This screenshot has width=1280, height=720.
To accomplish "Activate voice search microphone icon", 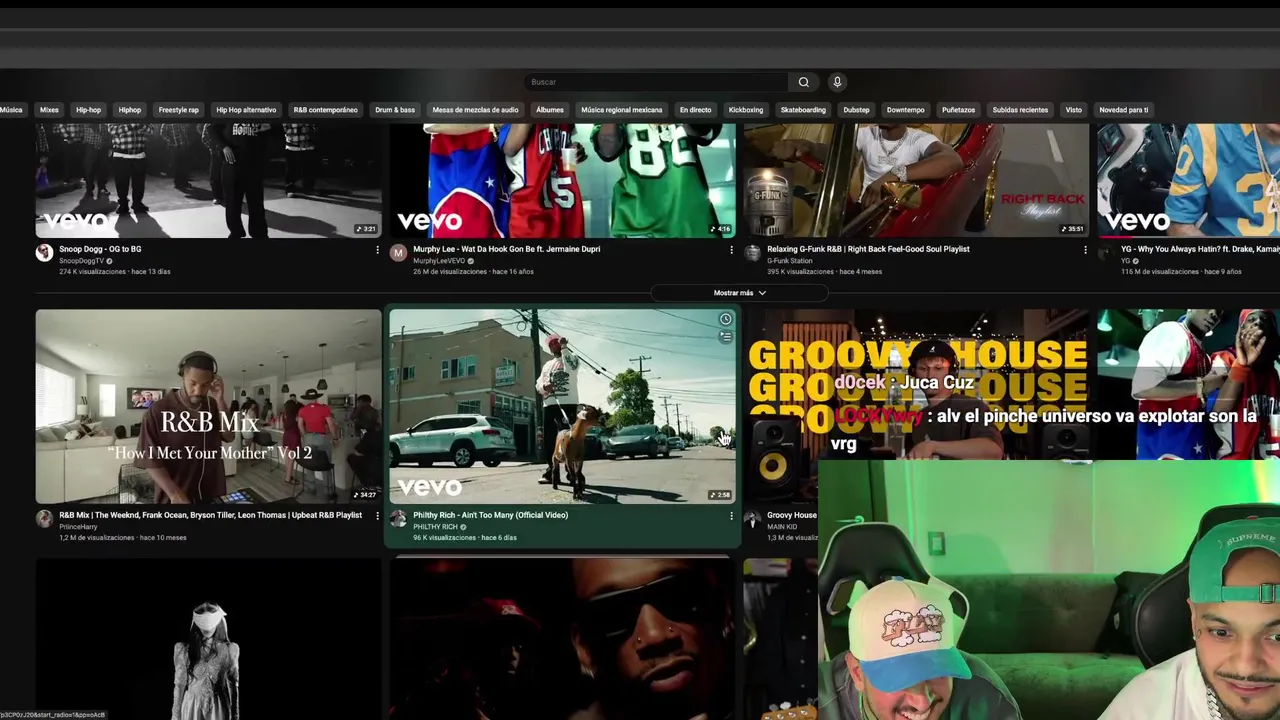I will (x=837, y=82).
